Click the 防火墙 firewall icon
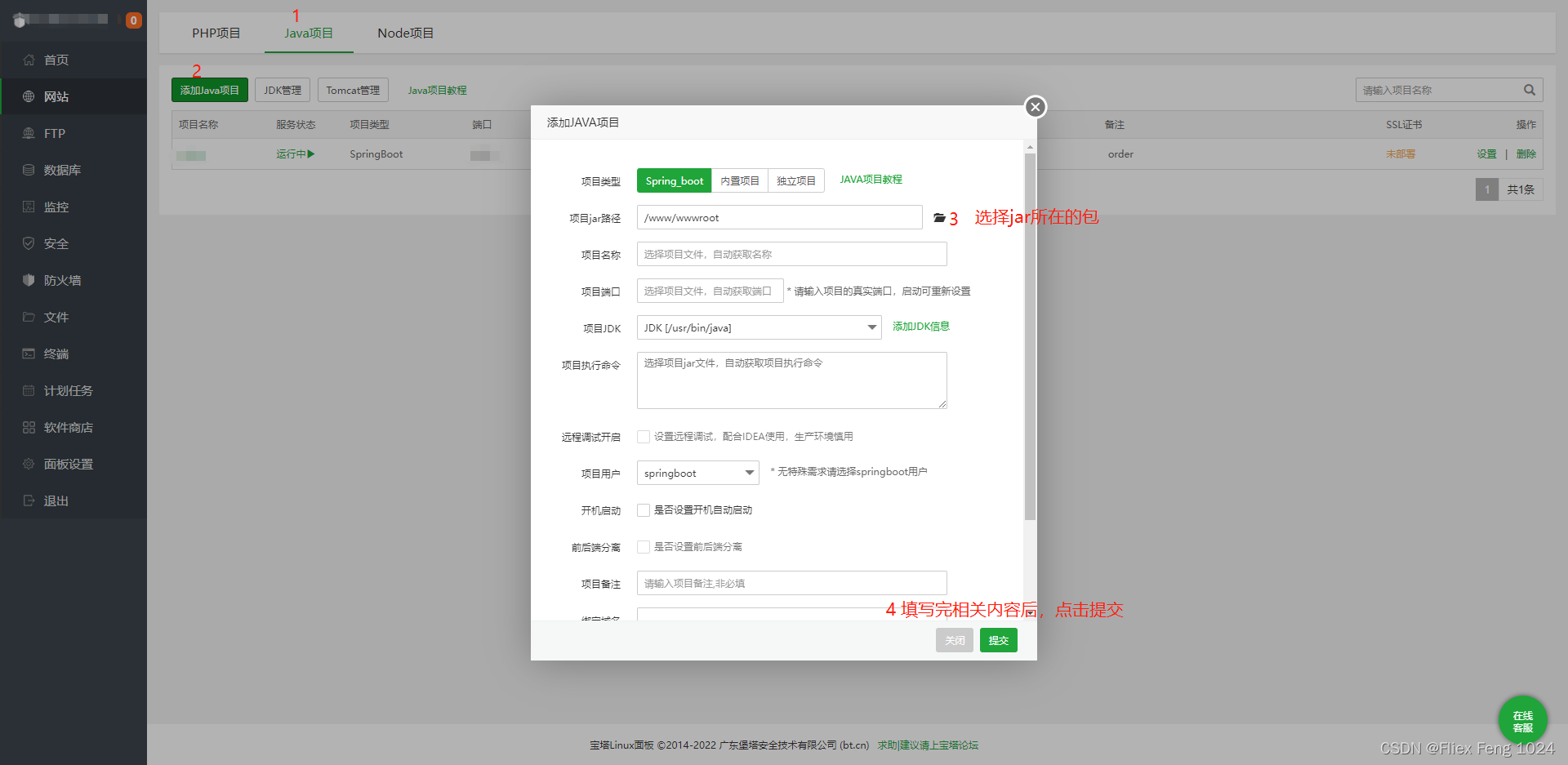Screen dimensions: 1568x765 tap(29, 280)
